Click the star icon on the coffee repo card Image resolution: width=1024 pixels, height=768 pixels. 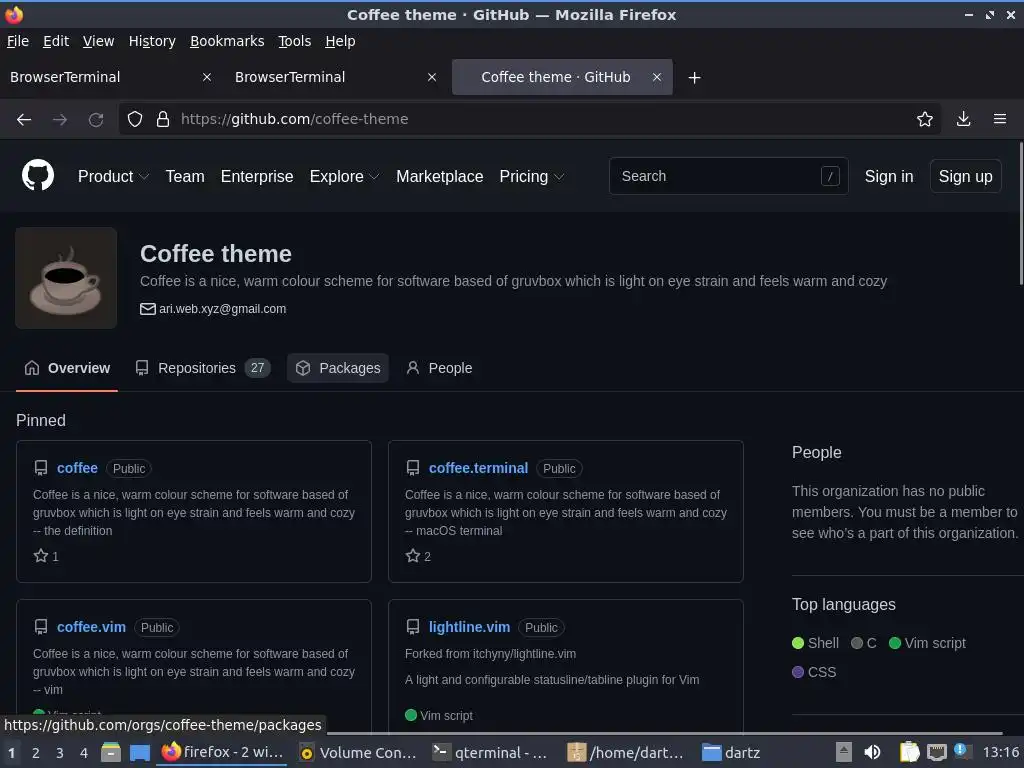(x=40, y=556)
